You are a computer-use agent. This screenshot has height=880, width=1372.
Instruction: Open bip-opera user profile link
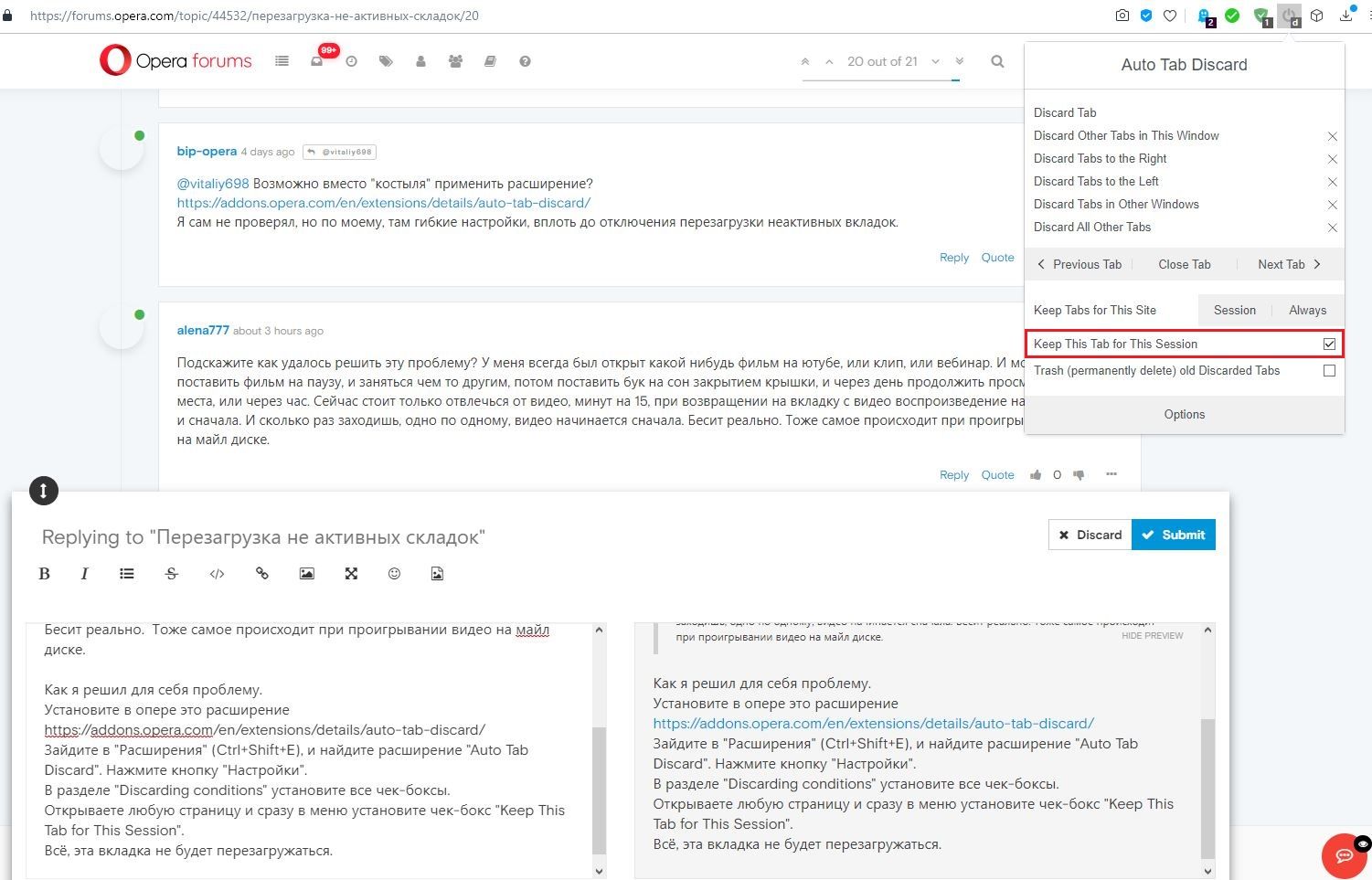tap(207, 151)
